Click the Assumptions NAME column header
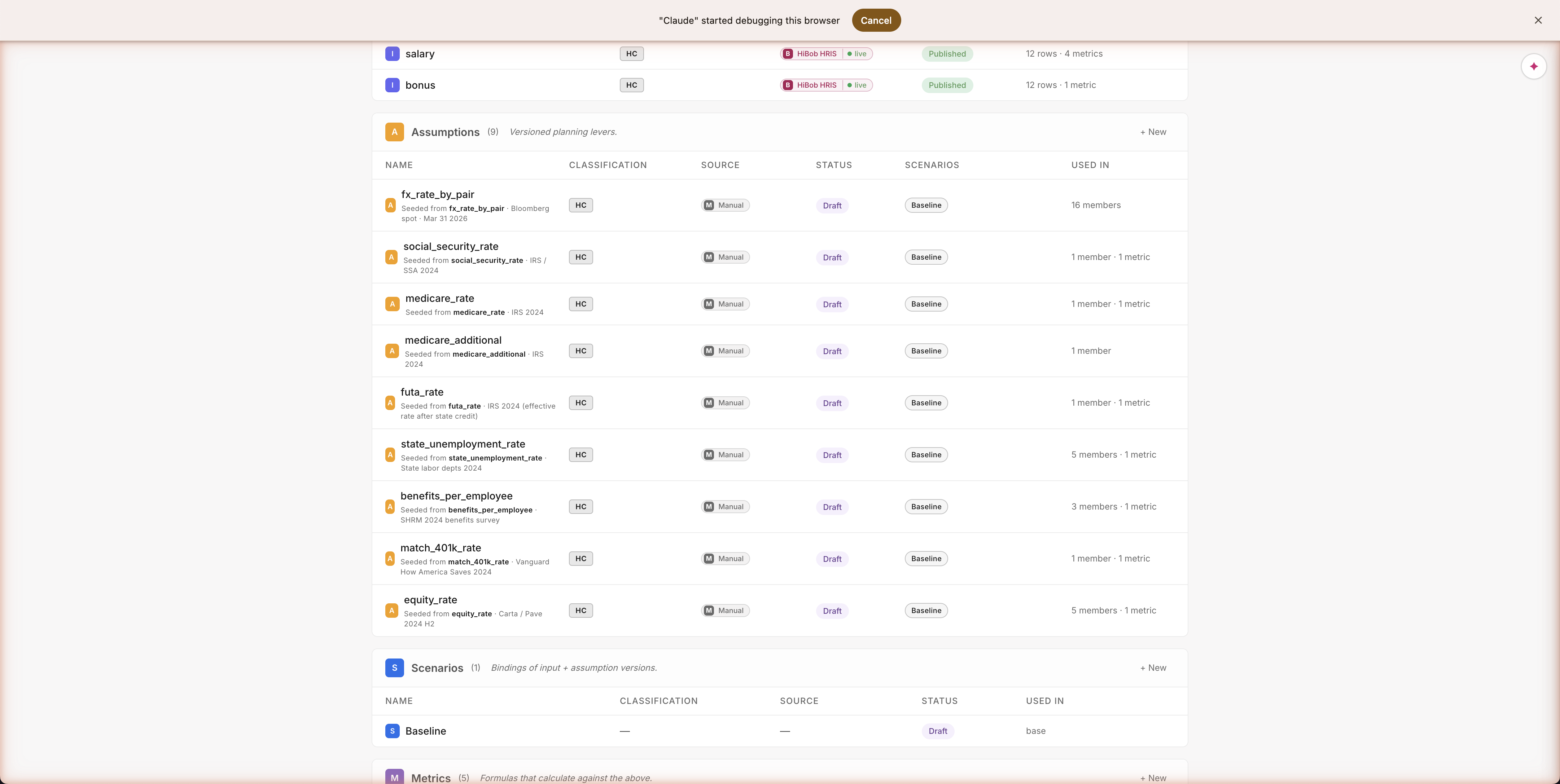 tap(399, 165)
